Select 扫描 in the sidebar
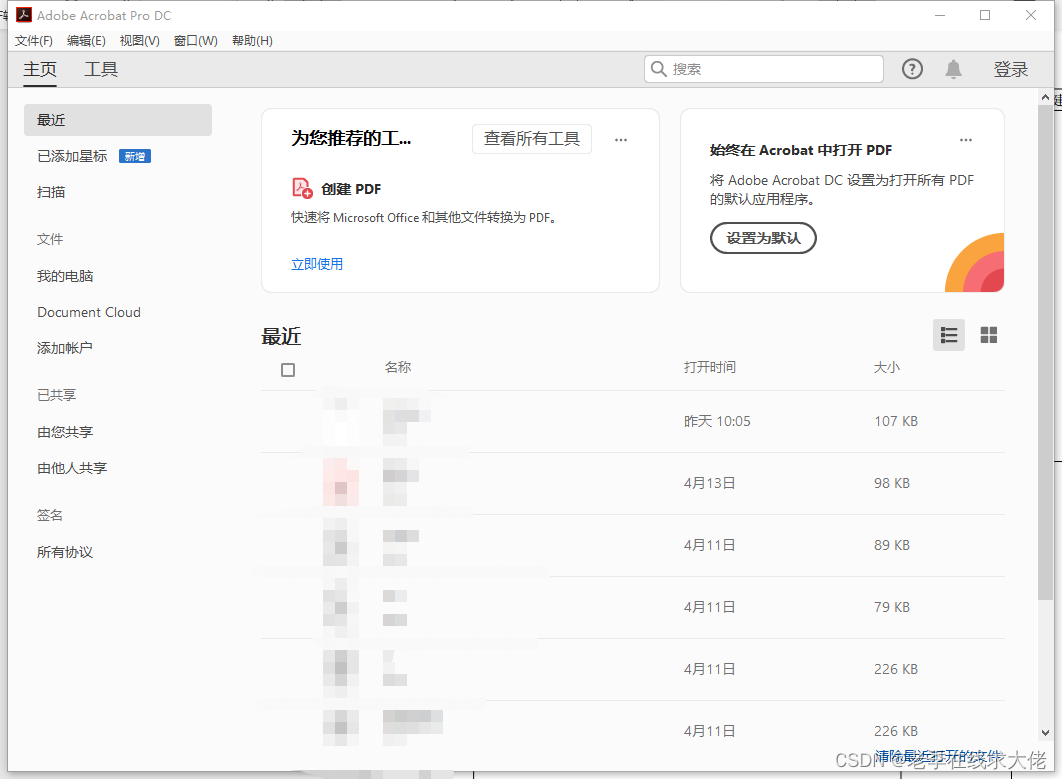Viewport: 1062px width, 779px height. [x=51, y=192]
